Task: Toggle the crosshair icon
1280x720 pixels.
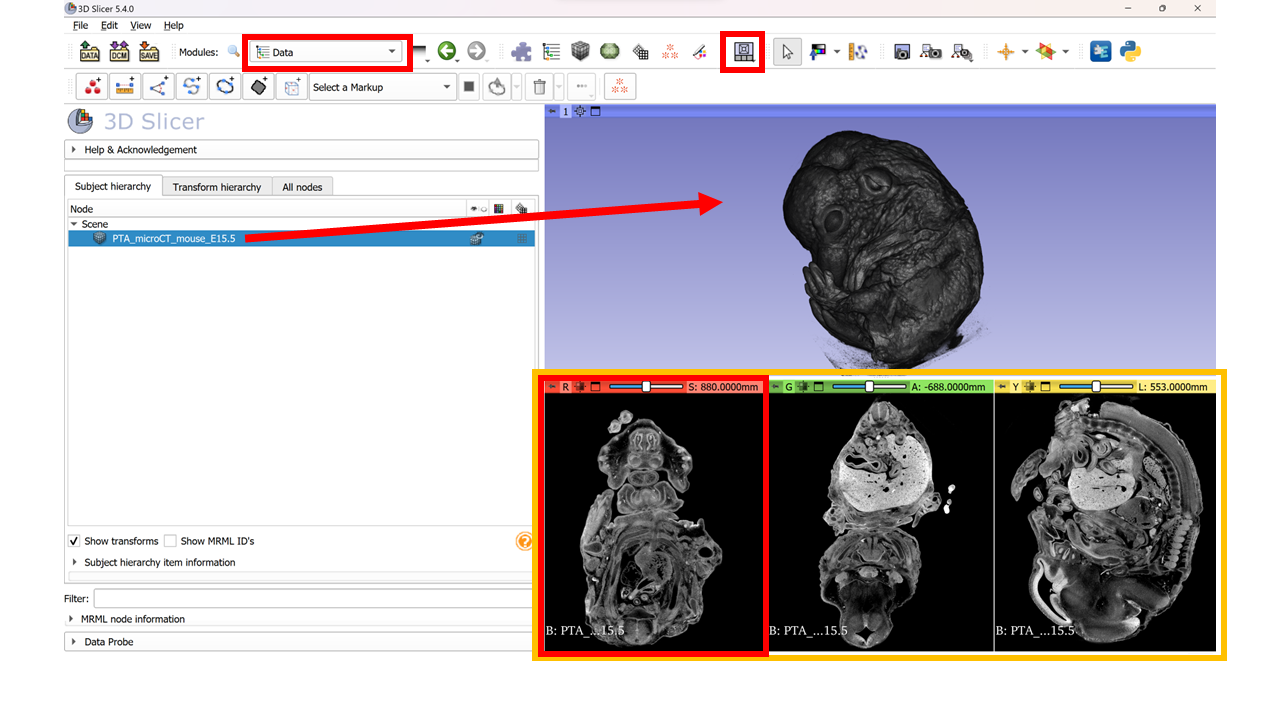Action: point(1006,52)
